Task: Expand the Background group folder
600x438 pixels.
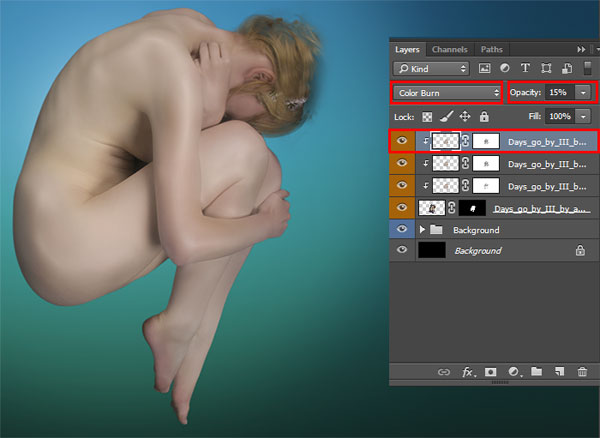Action: [x=422, y=230]
